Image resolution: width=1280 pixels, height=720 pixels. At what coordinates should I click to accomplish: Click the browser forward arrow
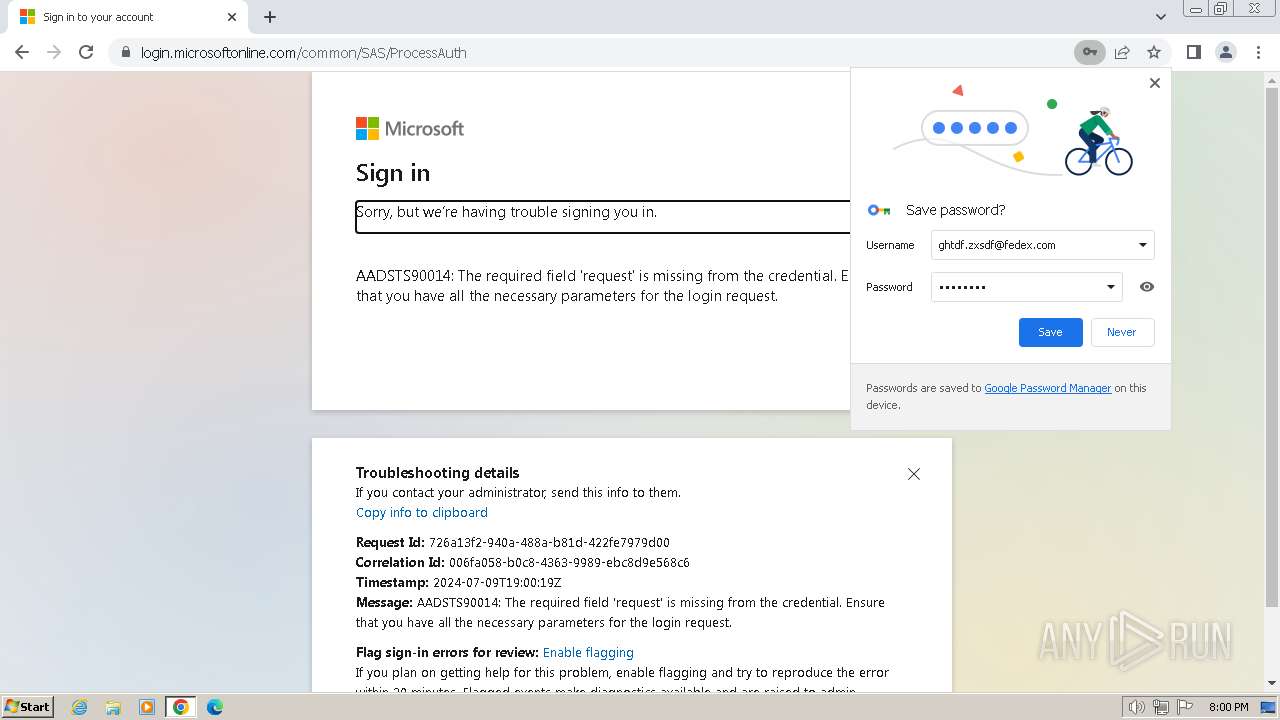tap(54, 52)
